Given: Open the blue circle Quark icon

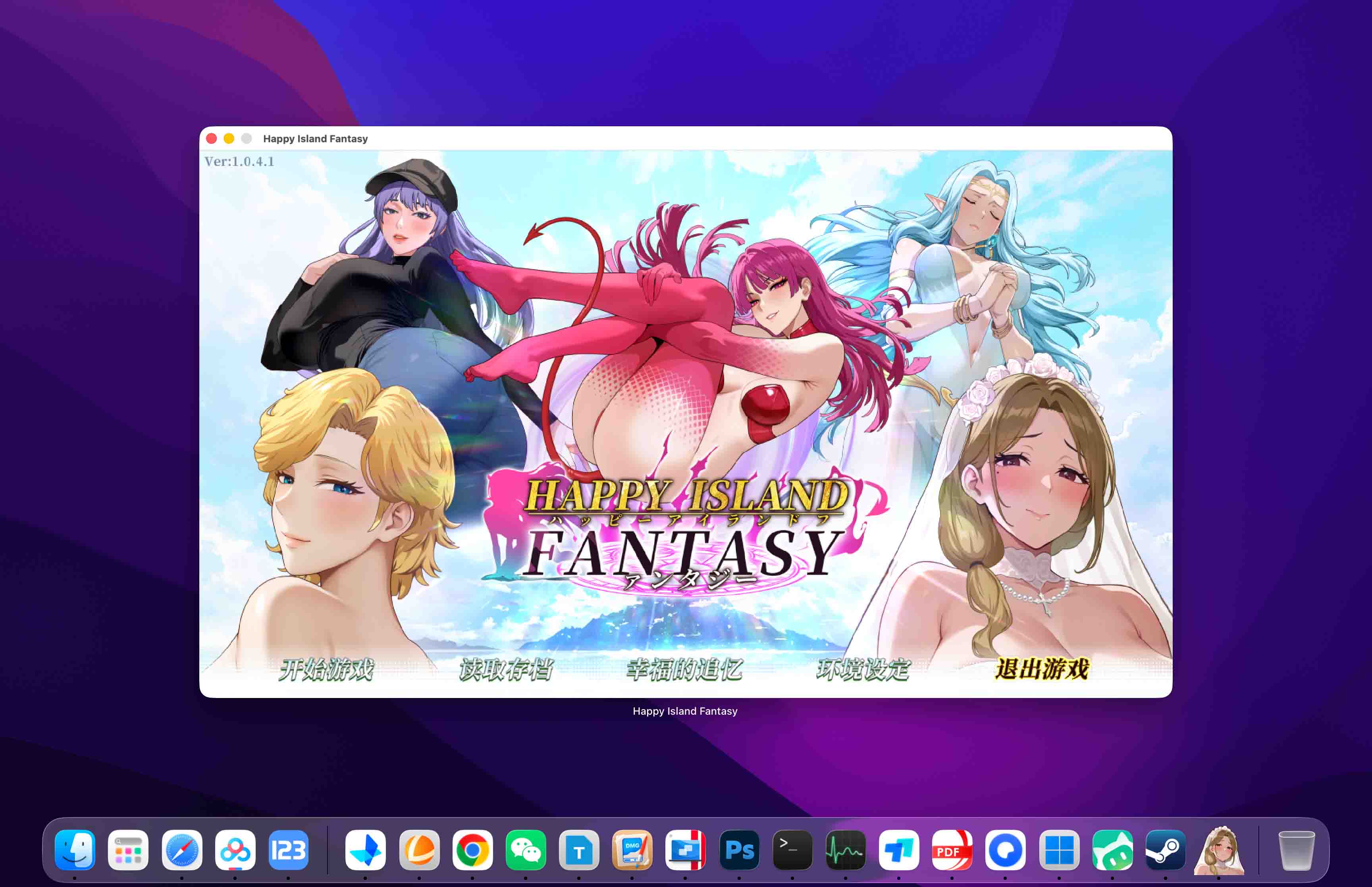Looking at the screenshot, I should coord(1005,850).
